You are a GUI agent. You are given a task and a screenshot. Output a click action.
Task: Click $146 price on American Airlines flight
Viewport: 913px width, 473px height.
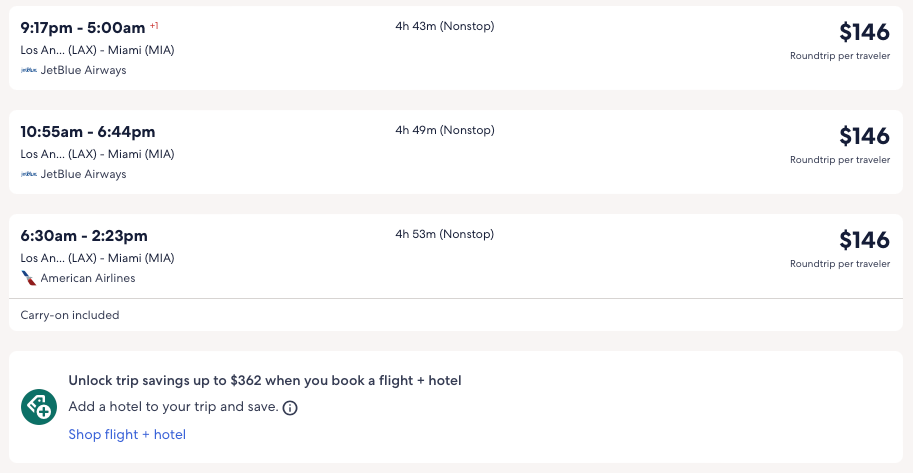coord(863,240)
